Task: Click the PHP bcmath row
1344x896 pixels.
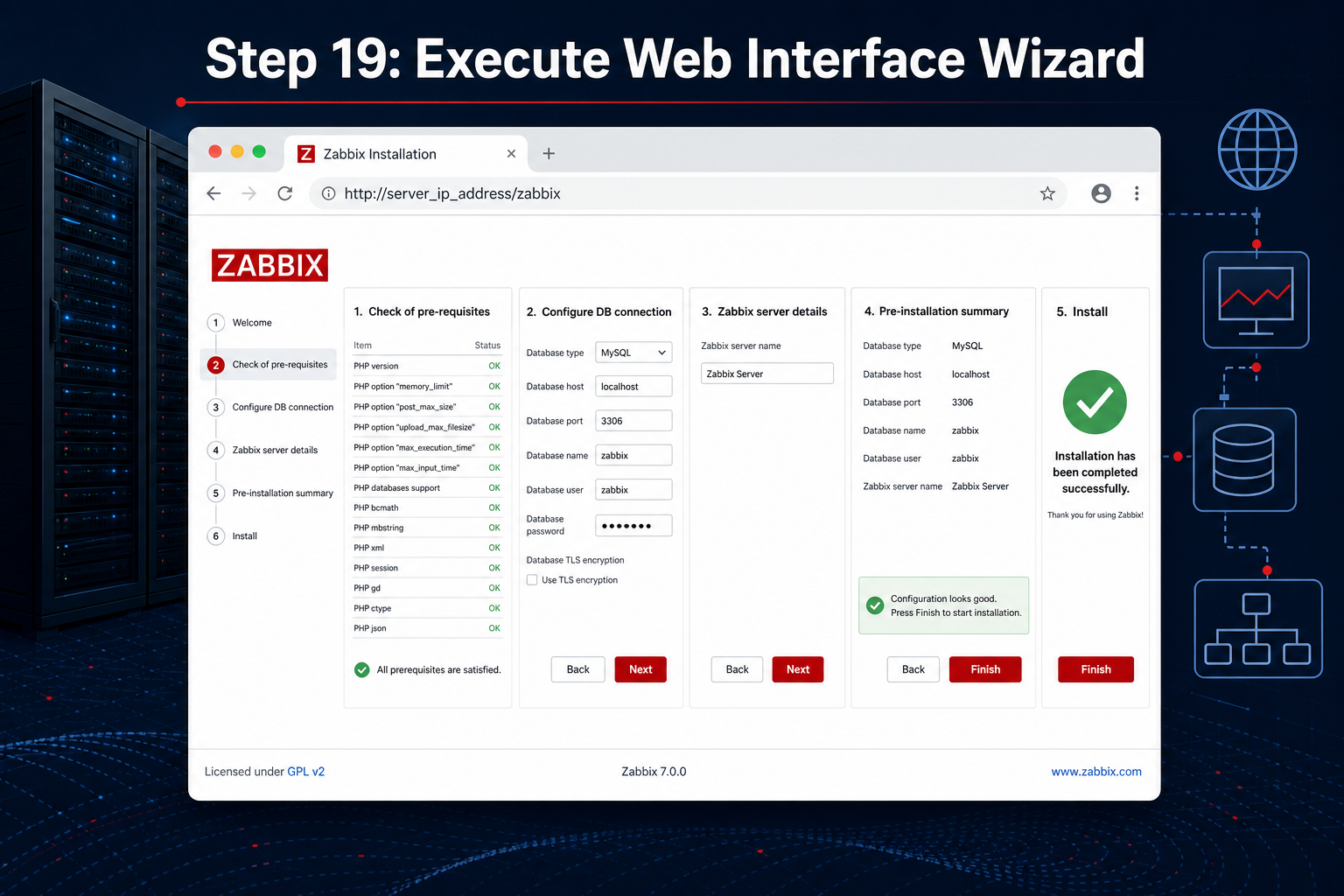Action: click(x=427, y=508)
